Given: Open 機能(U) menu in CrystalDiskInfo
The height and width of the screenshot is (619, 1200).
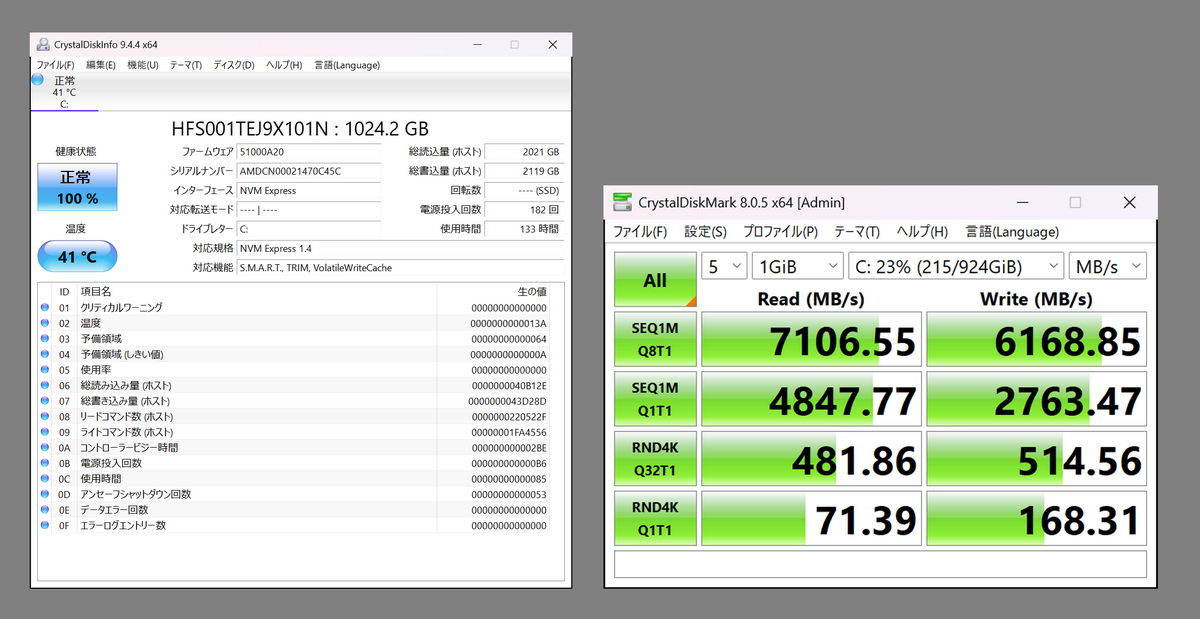Looking at the screenshot, I should [x=142, y=65].
